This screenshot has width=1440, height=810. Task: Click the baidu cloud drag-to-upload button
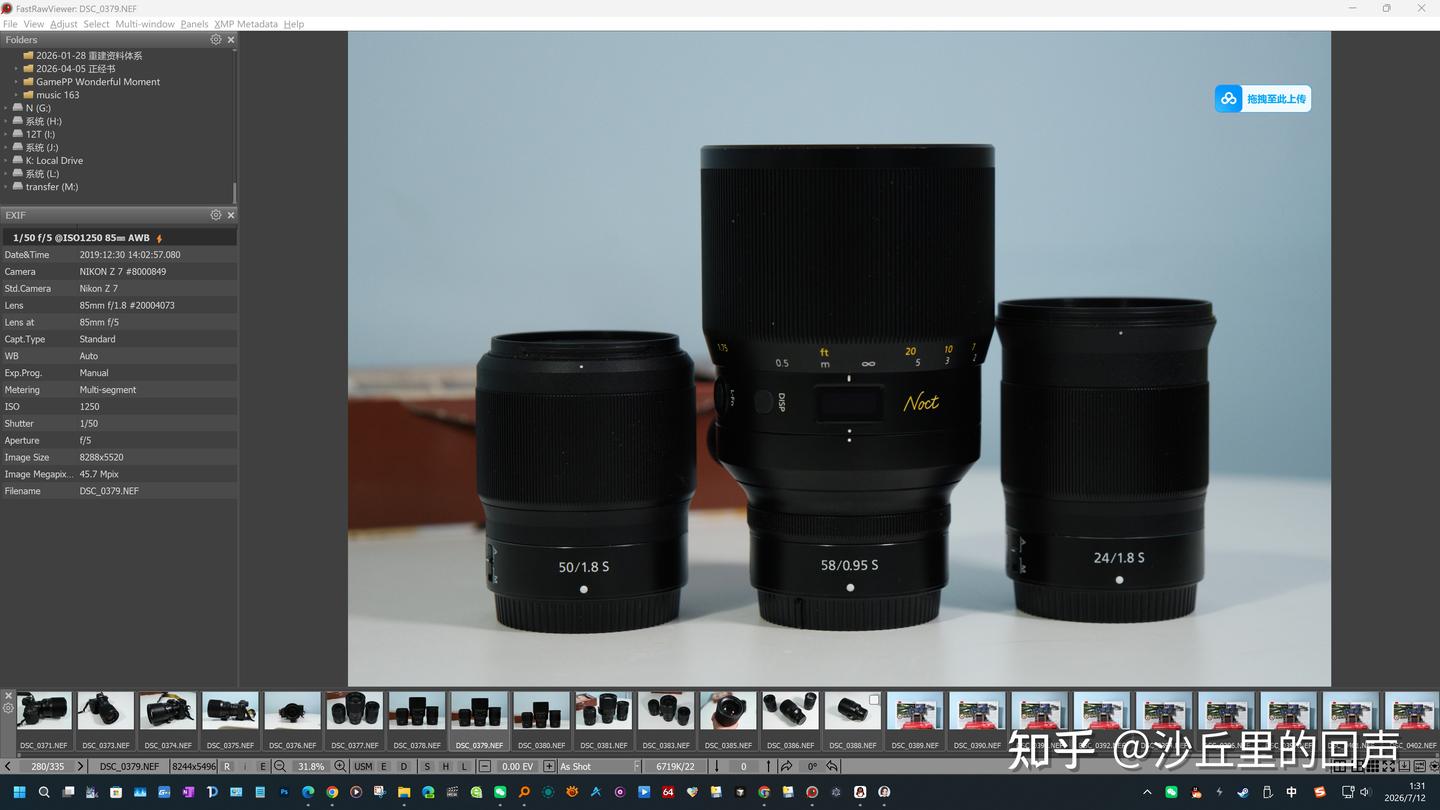(1262, 98)
